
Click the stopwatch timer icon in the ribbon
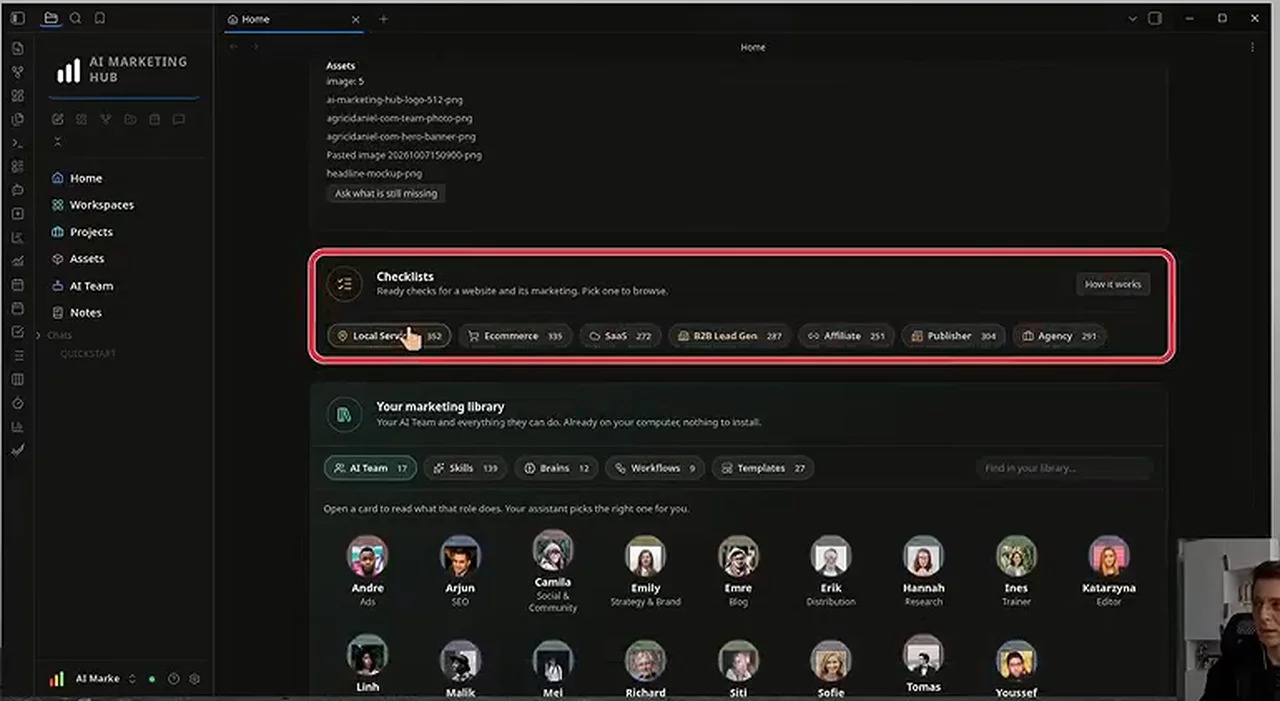click(x=17, y=403)
